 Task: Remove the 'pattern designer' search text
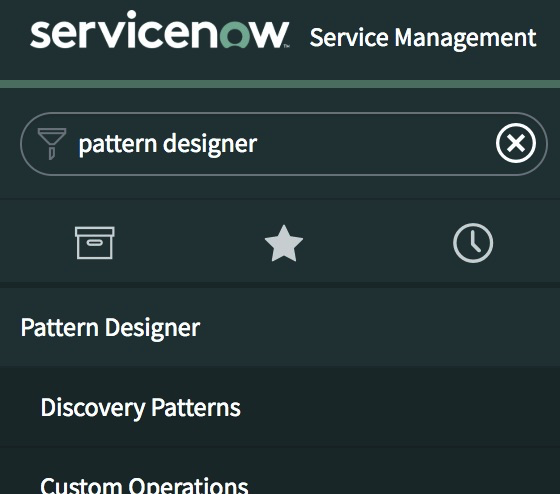516,143
